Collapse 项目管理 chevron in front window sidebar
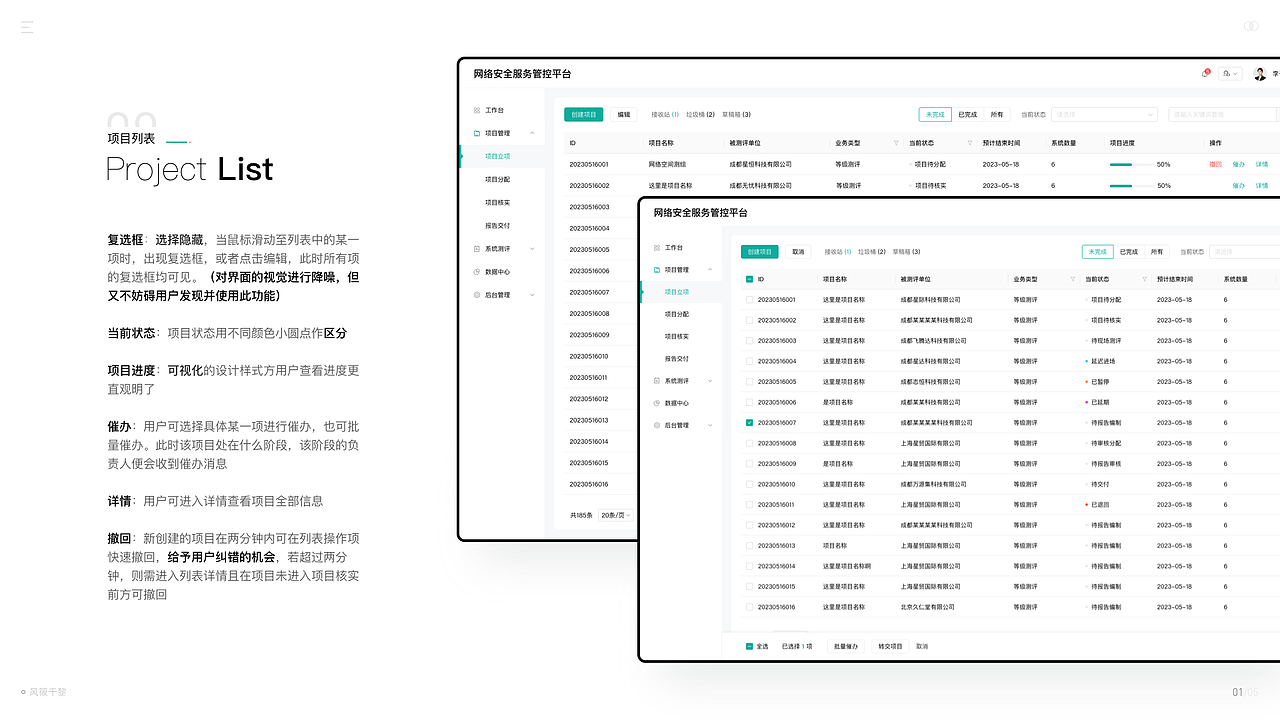The height and width of the screenshot is (720, 1280). pos(710,270)
